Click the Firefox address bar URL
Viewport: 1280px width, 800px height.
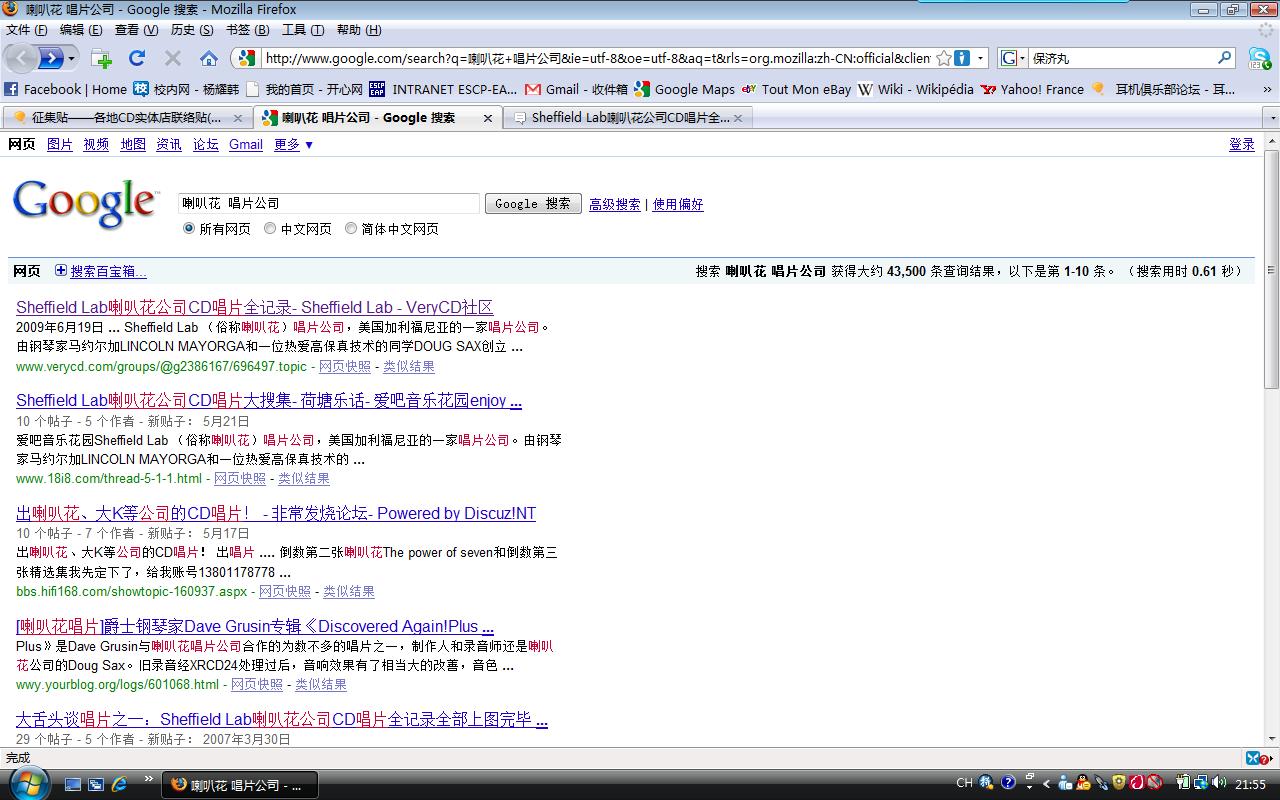(597, 58)
